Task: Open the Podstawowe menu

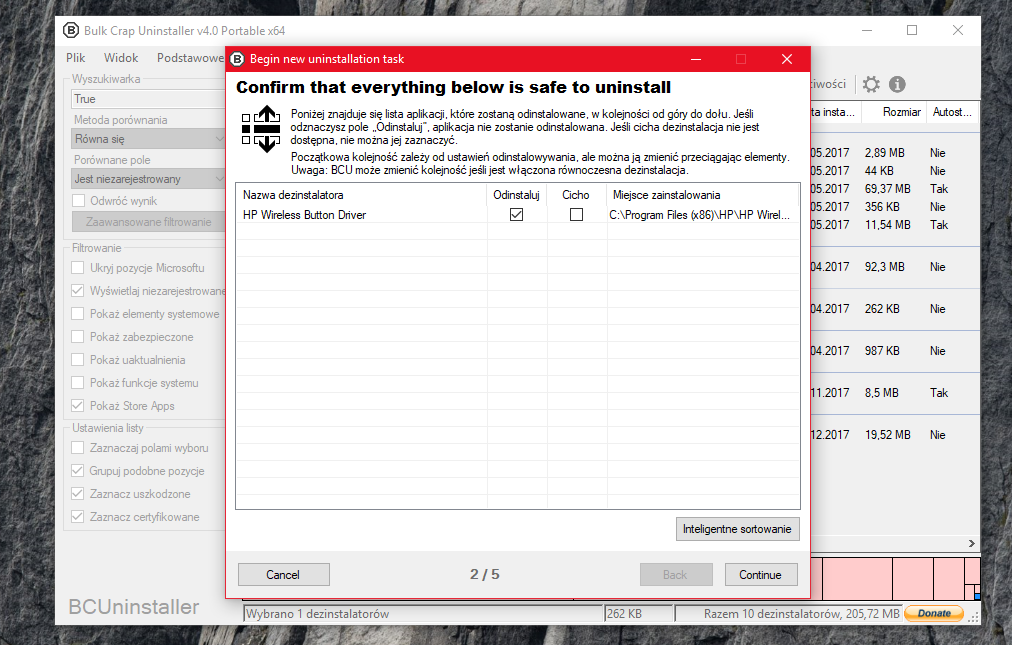Action: click(190, 57)
